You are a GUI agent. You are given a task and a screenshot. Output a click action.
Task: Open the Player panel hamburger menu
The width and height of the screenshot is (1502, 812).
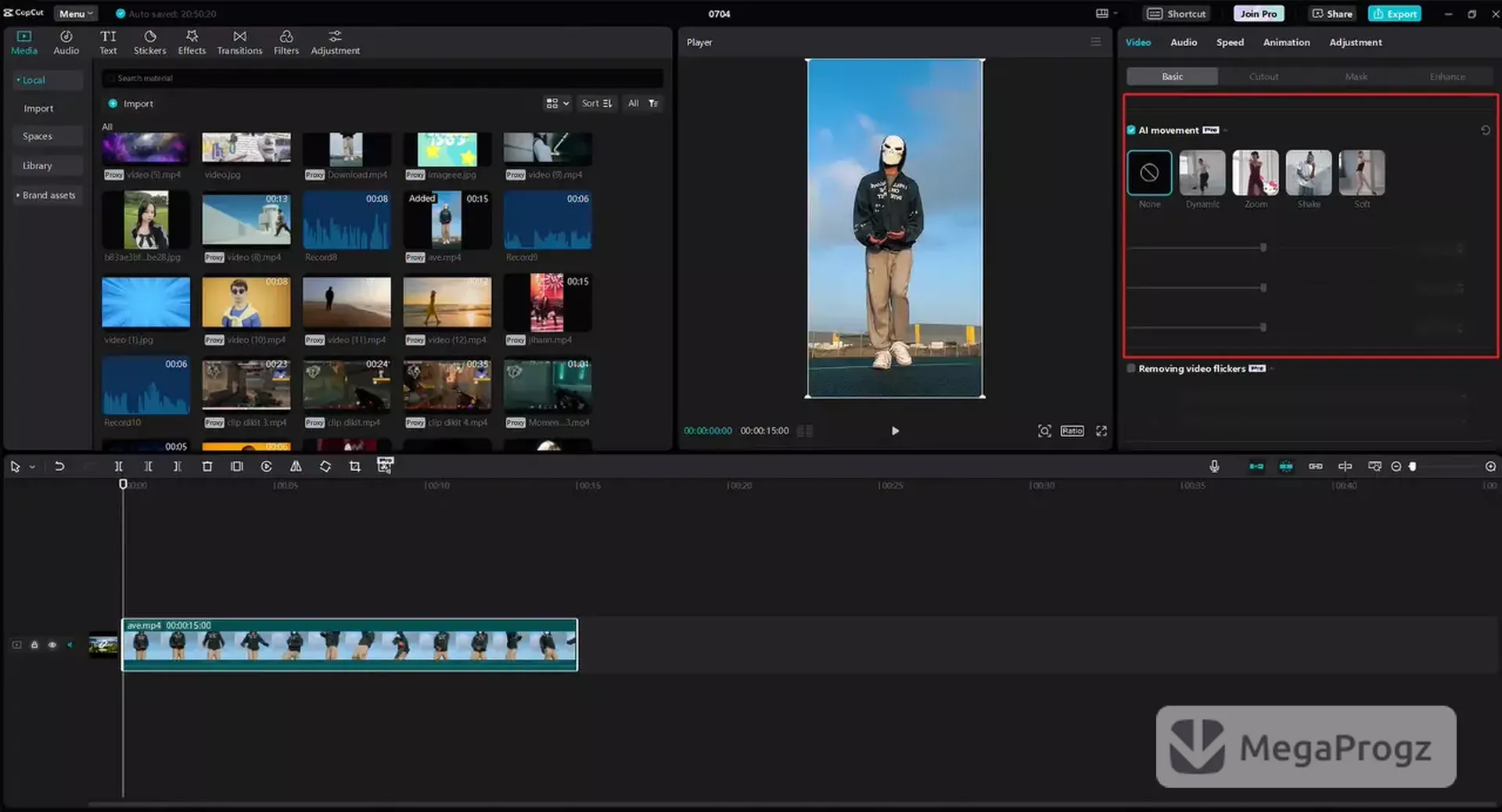click(1095, 42)
